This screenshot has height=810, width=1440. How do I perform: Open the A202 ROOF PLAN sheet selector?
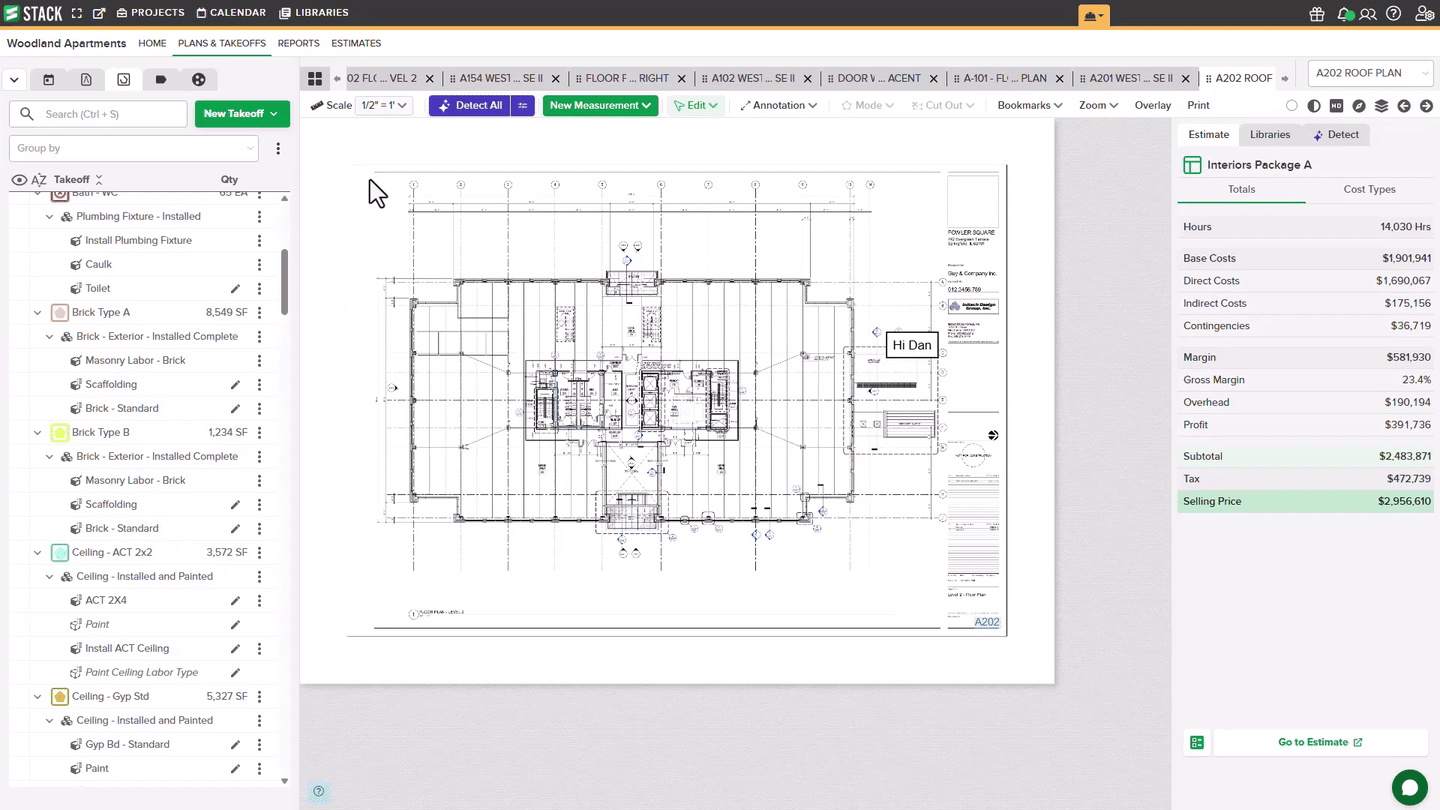coord(1370,73)
